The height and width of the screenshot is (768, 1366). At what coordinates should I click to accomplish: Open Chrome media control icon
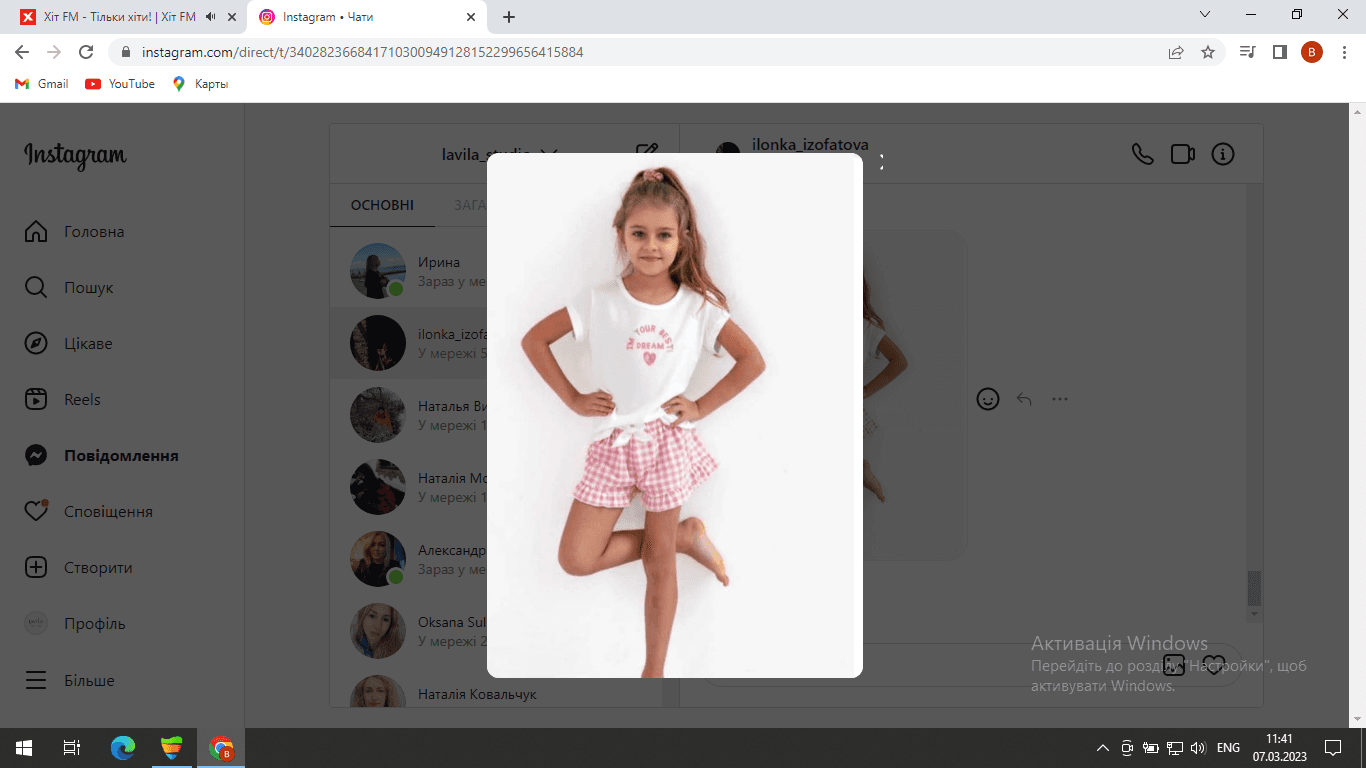coord(1247,52)
